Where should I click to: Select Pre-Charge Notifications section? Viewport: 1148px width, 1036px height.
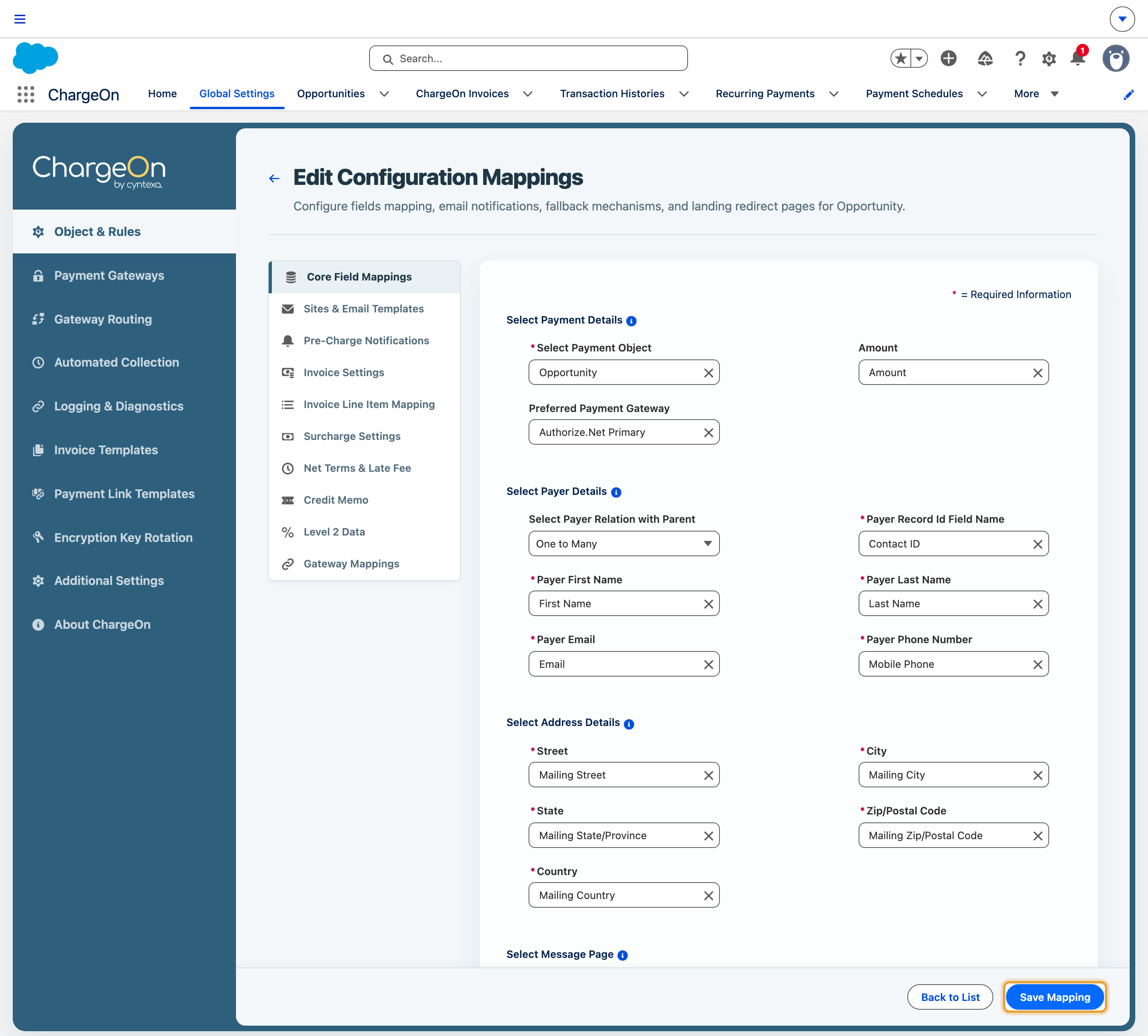pos(364,341)
